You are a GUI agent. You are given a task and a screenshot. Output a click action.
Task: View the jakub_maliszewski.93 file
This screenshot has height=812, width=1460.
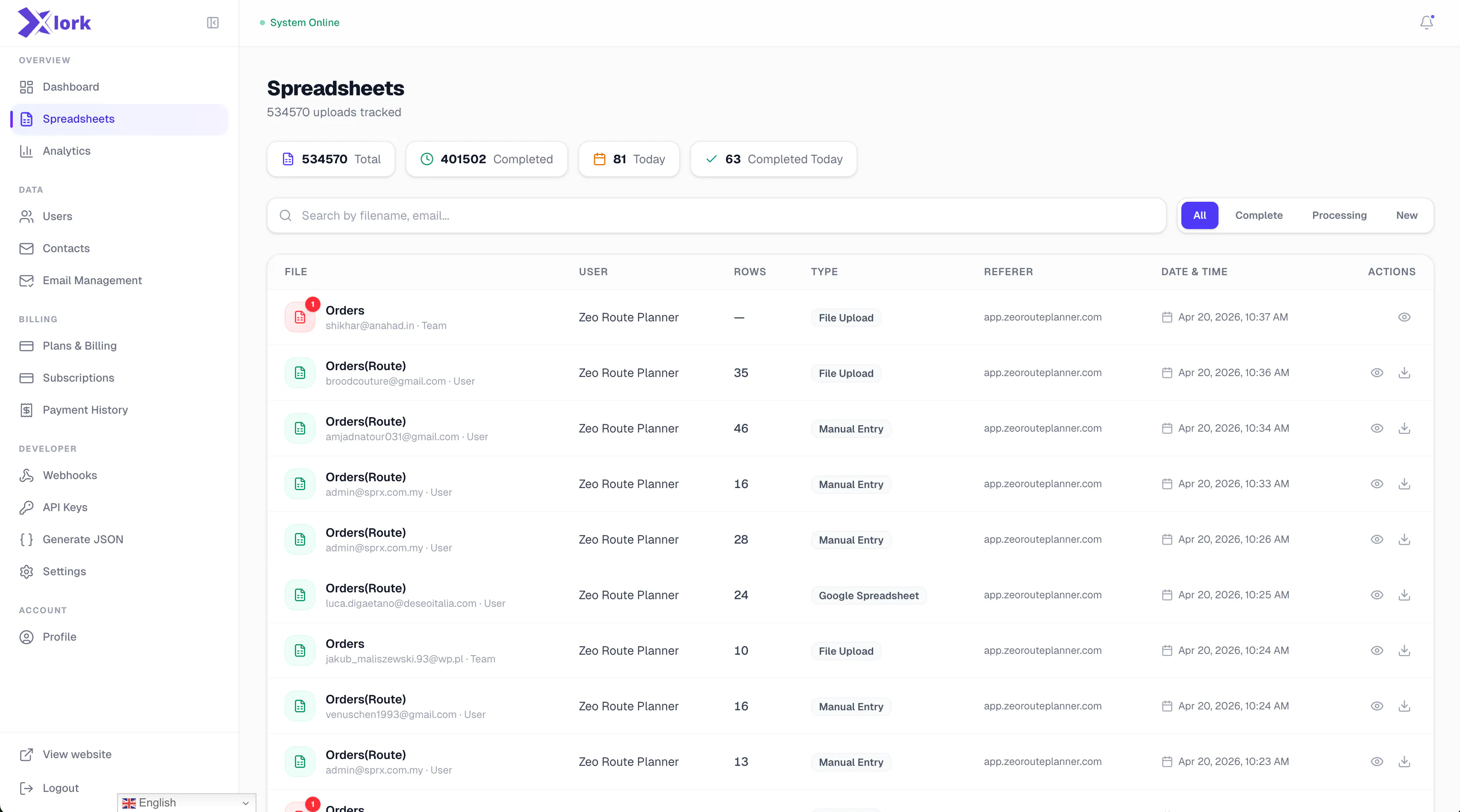pyautogui.click(x=1377, y=650)
